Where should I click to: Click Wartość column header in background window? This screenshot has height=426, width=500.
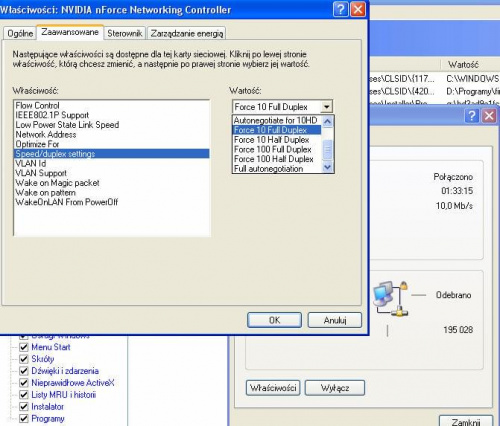pyautogui.click(x=470, y=64)
